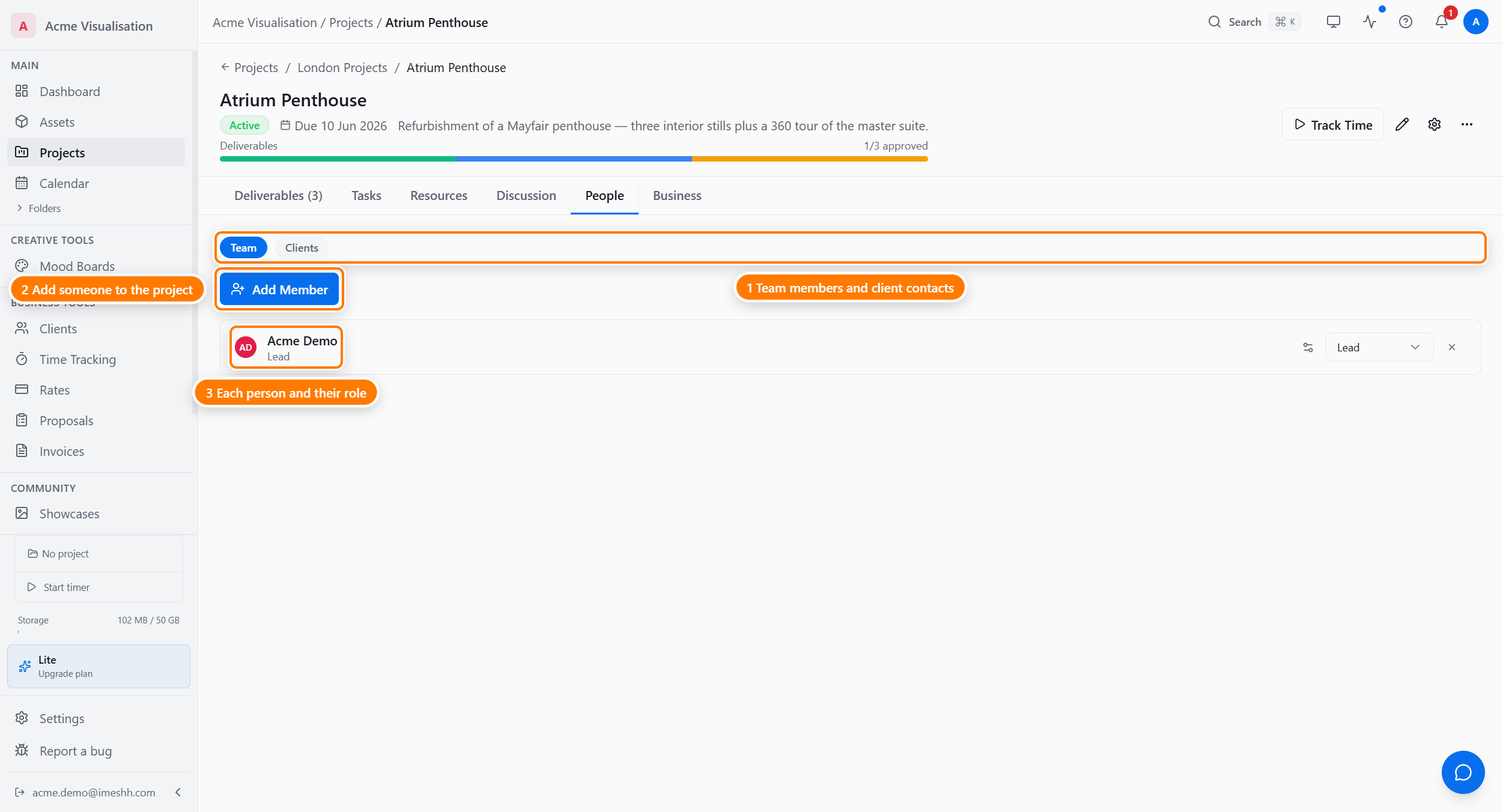
Task: Open Time Tracking page
Action: pyautogui.click(x=96, y=359)
